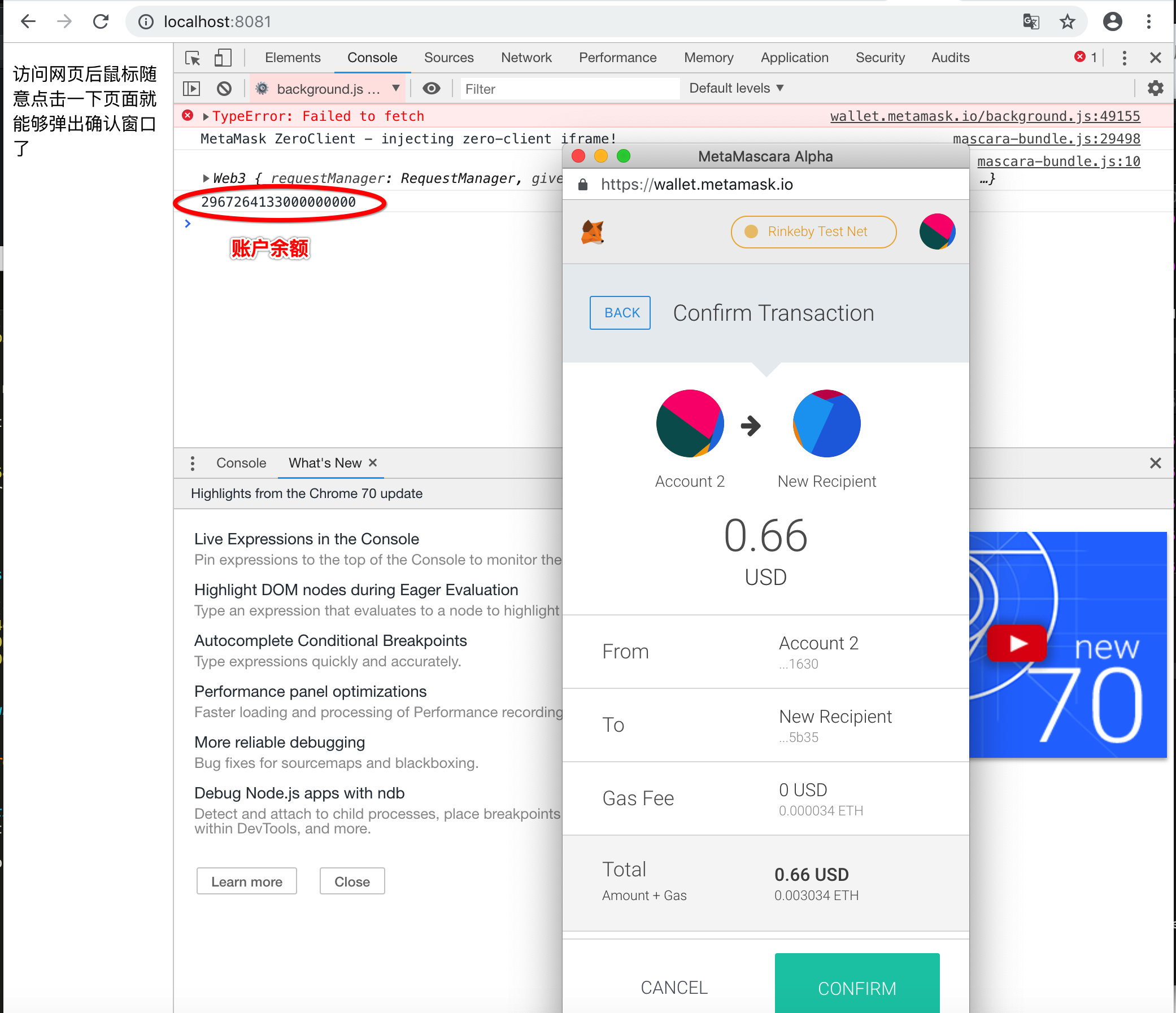Open the Audits tab

coord(950,58)
